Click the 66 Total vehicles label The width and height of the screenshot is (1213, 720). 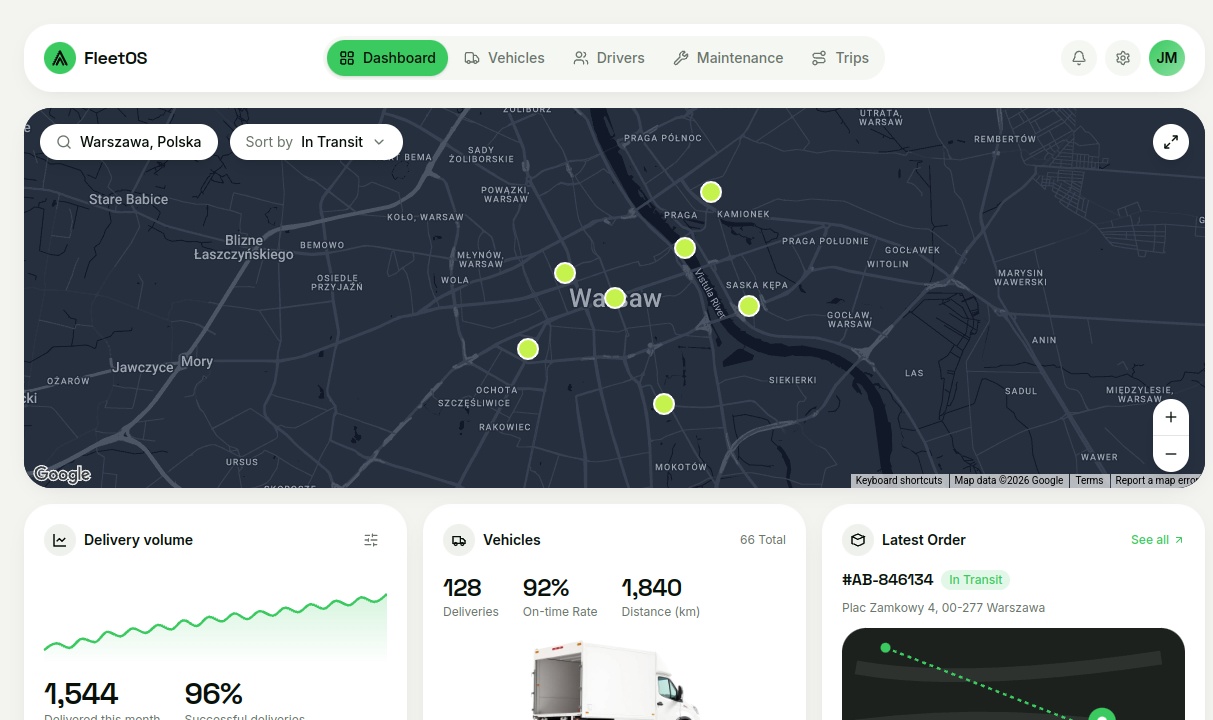pos(763,540)
